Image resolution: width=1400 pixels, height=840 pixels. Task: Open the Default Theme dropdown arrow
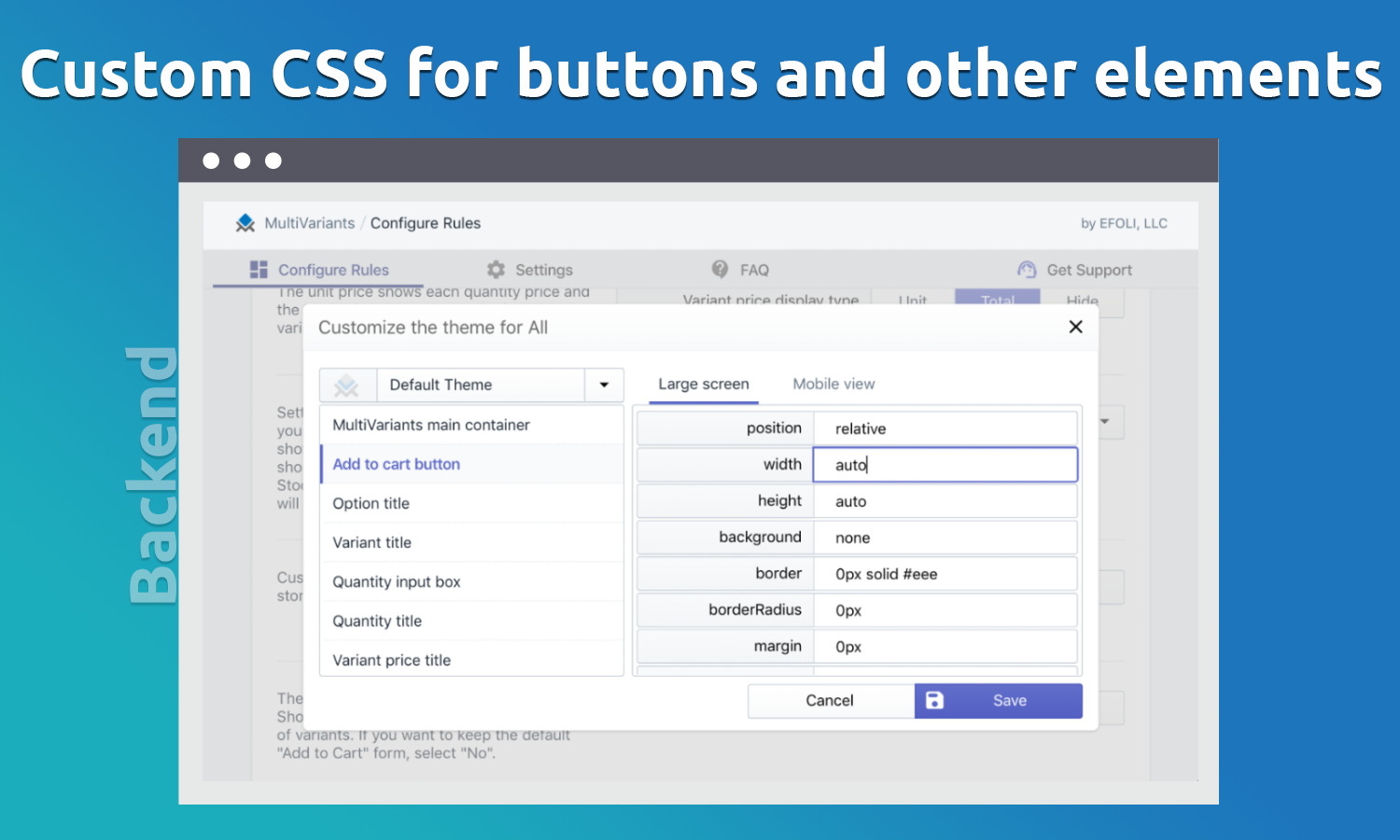pos(604,385)
